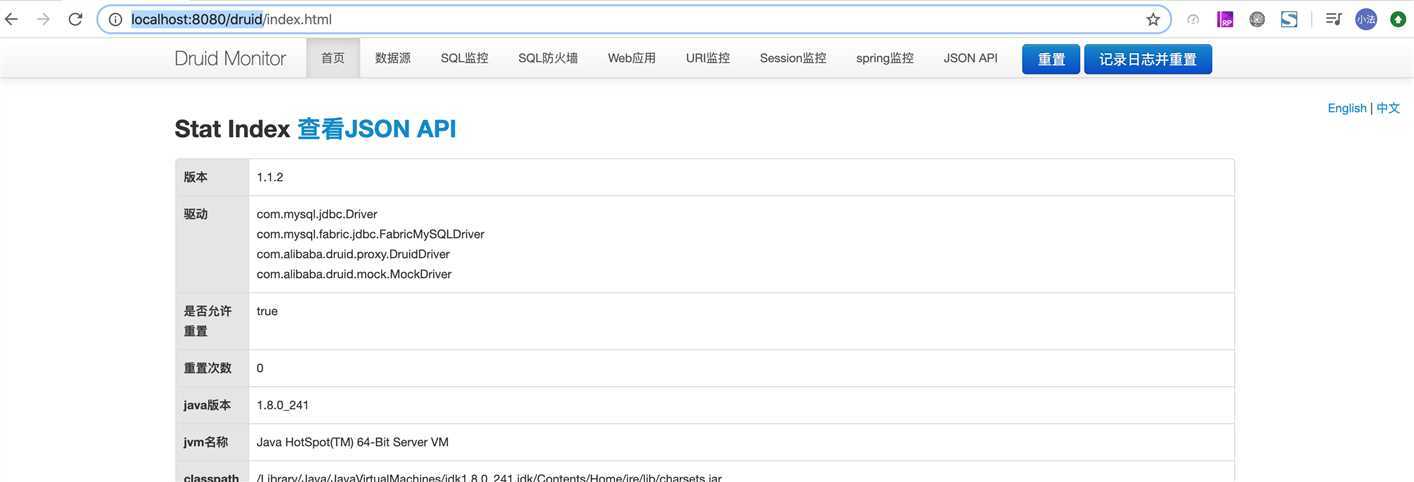Viewport: 1414px width, 482px height.
Task: Open the URI监控 tab
Action: 708,58
